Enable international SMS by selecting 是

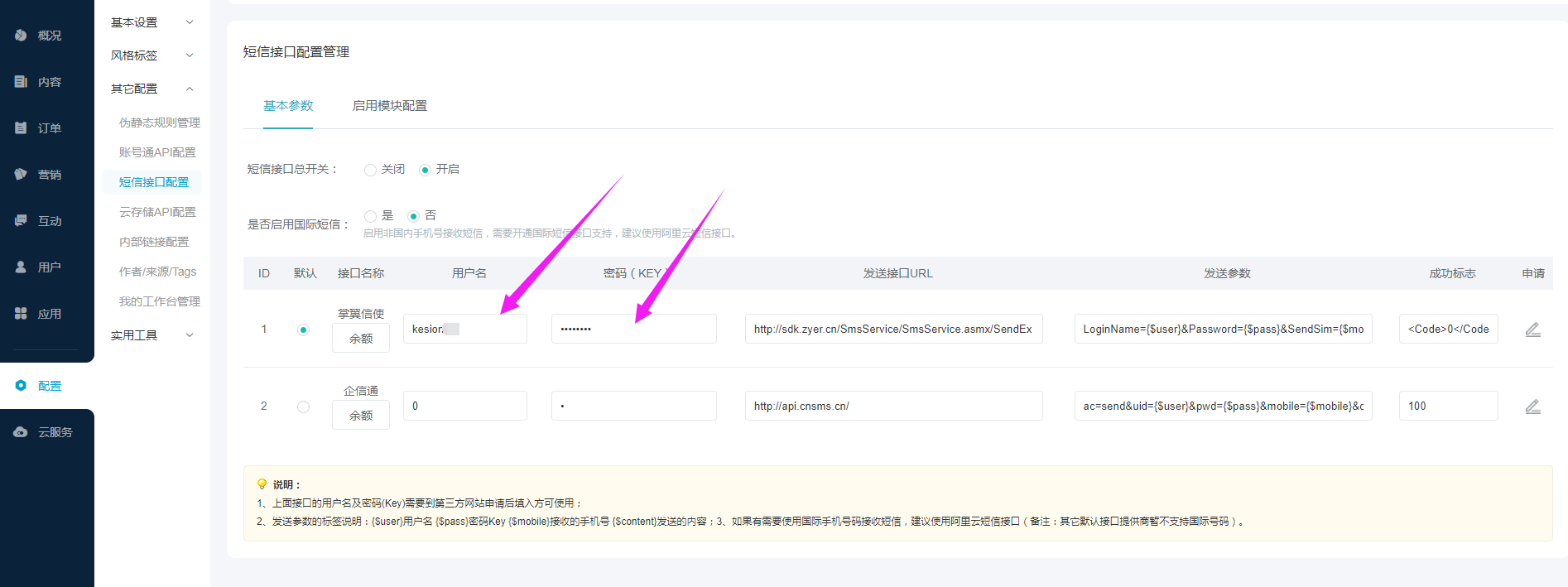tap(370, 216)
